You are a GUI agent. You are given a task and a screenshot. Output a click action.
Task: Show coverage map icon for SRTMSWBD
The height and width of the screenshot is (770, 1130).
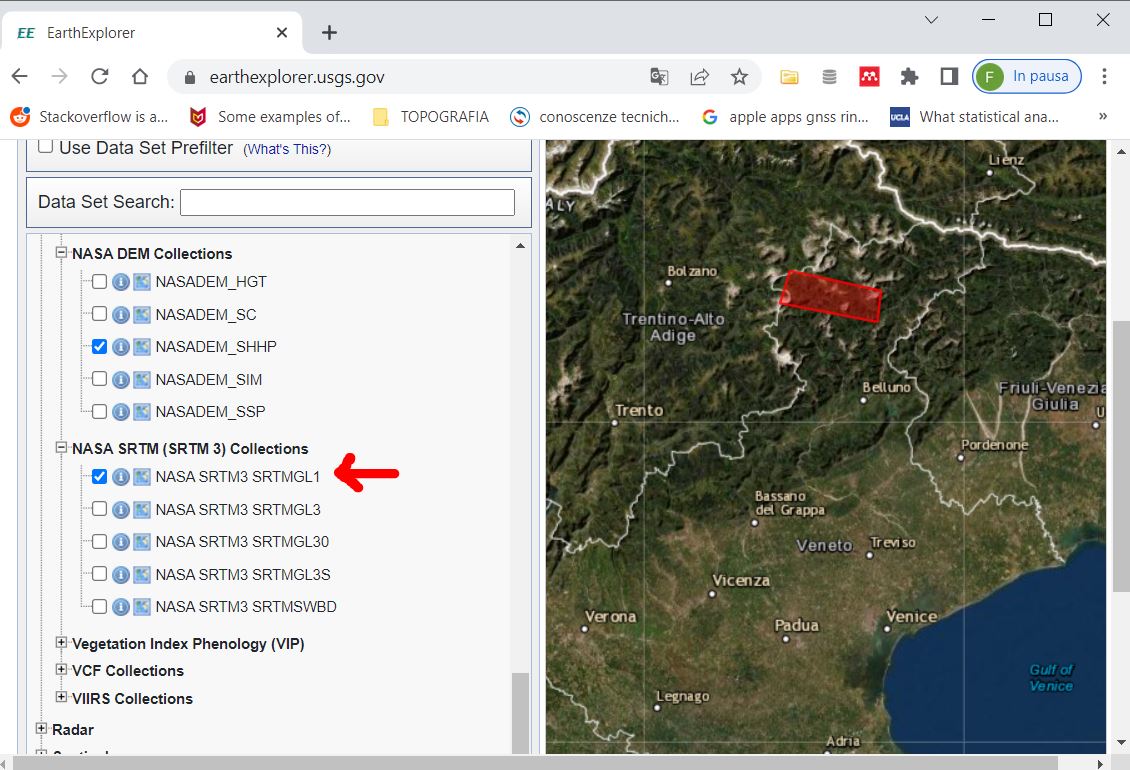(x=142, y=607)
